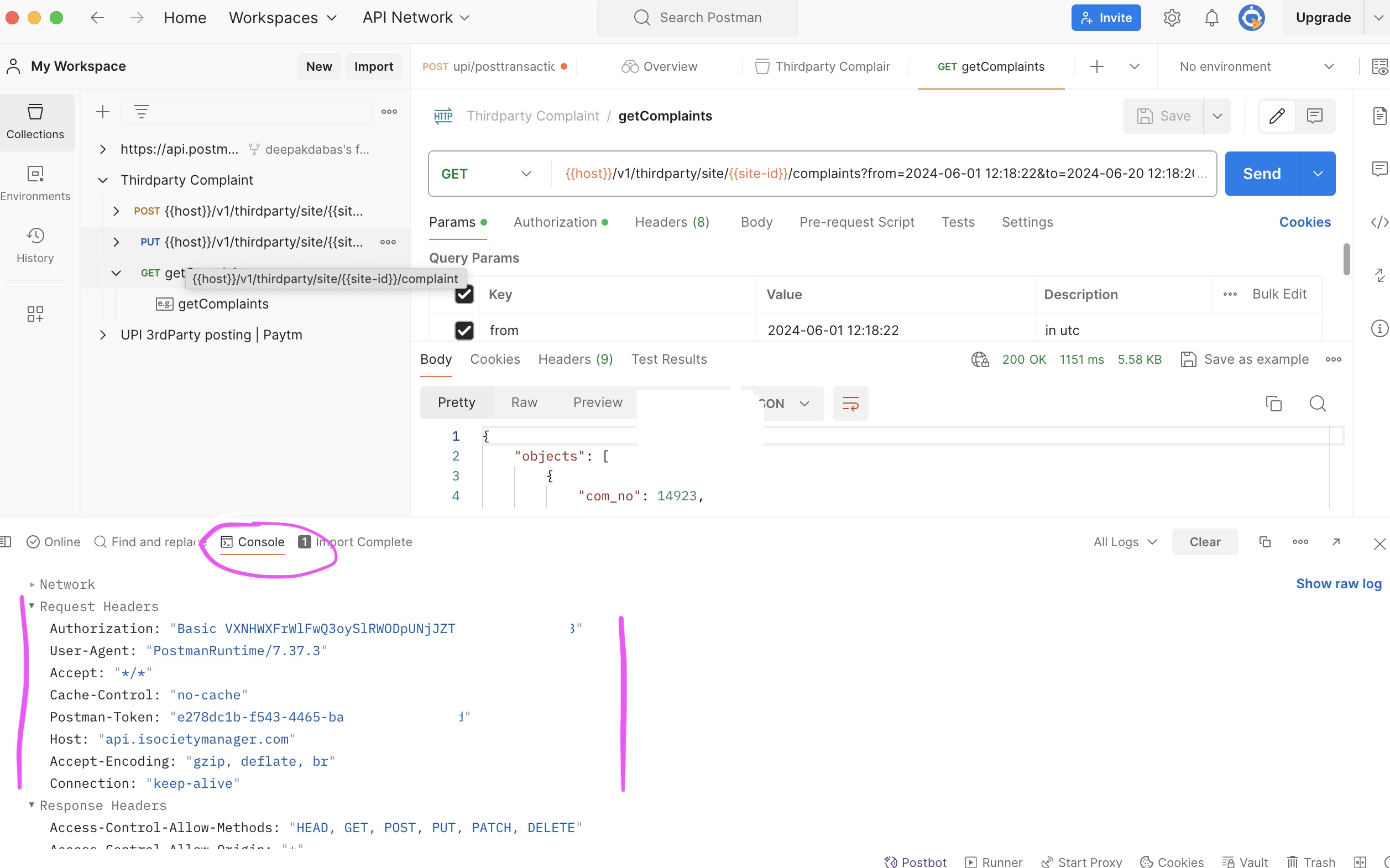Edit request documentation with the pencil icon
This screenshot has width=1390, height=868.
tap(1277, 116)
